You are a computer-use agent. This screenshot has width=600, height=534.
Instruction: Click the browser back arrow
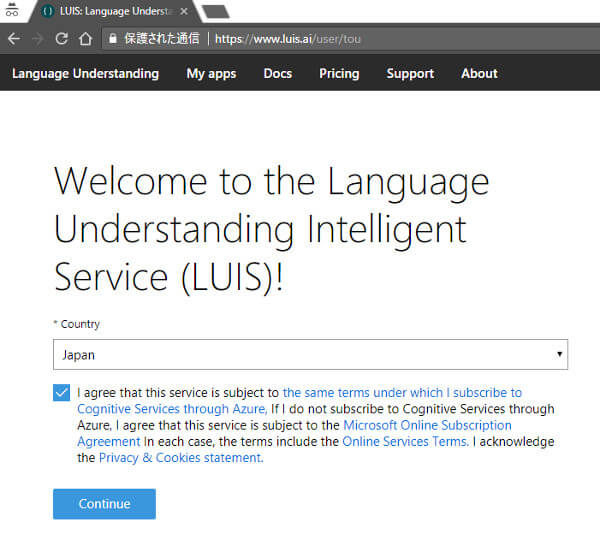14,39
